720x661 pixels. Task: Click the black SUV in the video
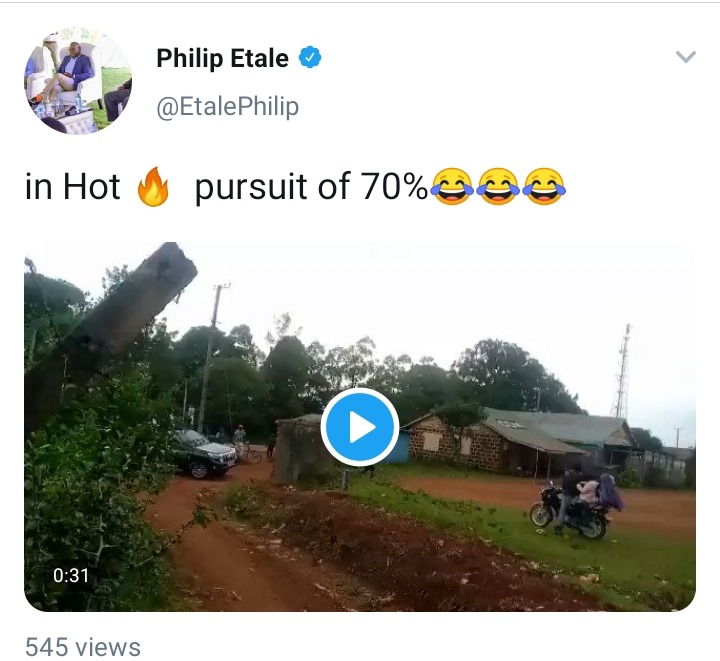tap(201, 454)
